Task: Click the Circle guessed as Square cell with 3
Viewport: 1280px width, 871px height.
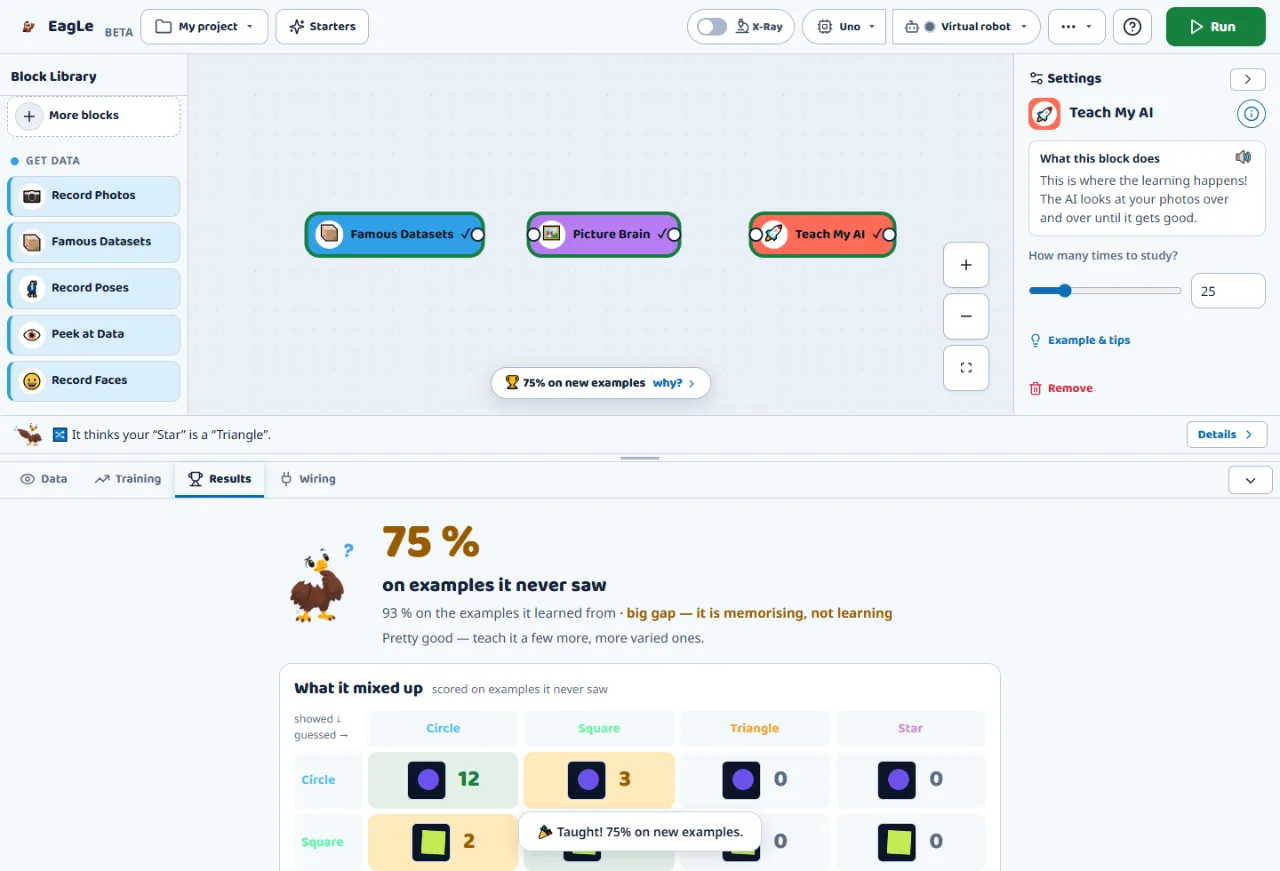Action: (x=599, y=780)
